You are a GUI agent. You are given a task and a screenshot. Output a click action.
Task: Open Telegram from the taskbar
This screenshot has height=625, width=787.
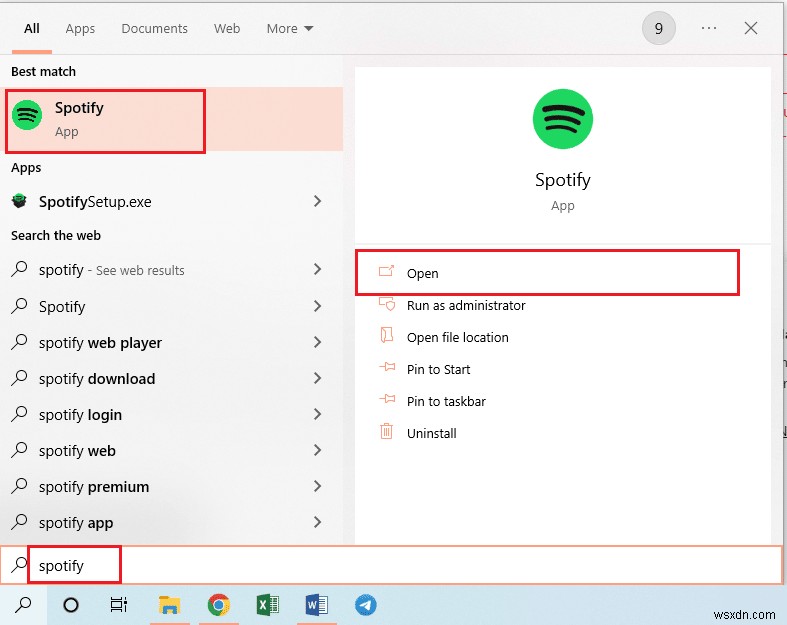366,605
